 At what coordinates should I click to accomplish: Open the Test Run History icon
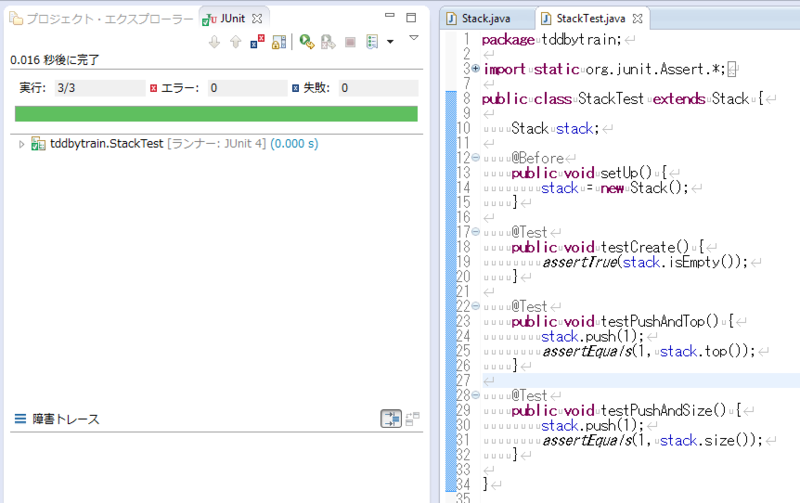[372, 42]
